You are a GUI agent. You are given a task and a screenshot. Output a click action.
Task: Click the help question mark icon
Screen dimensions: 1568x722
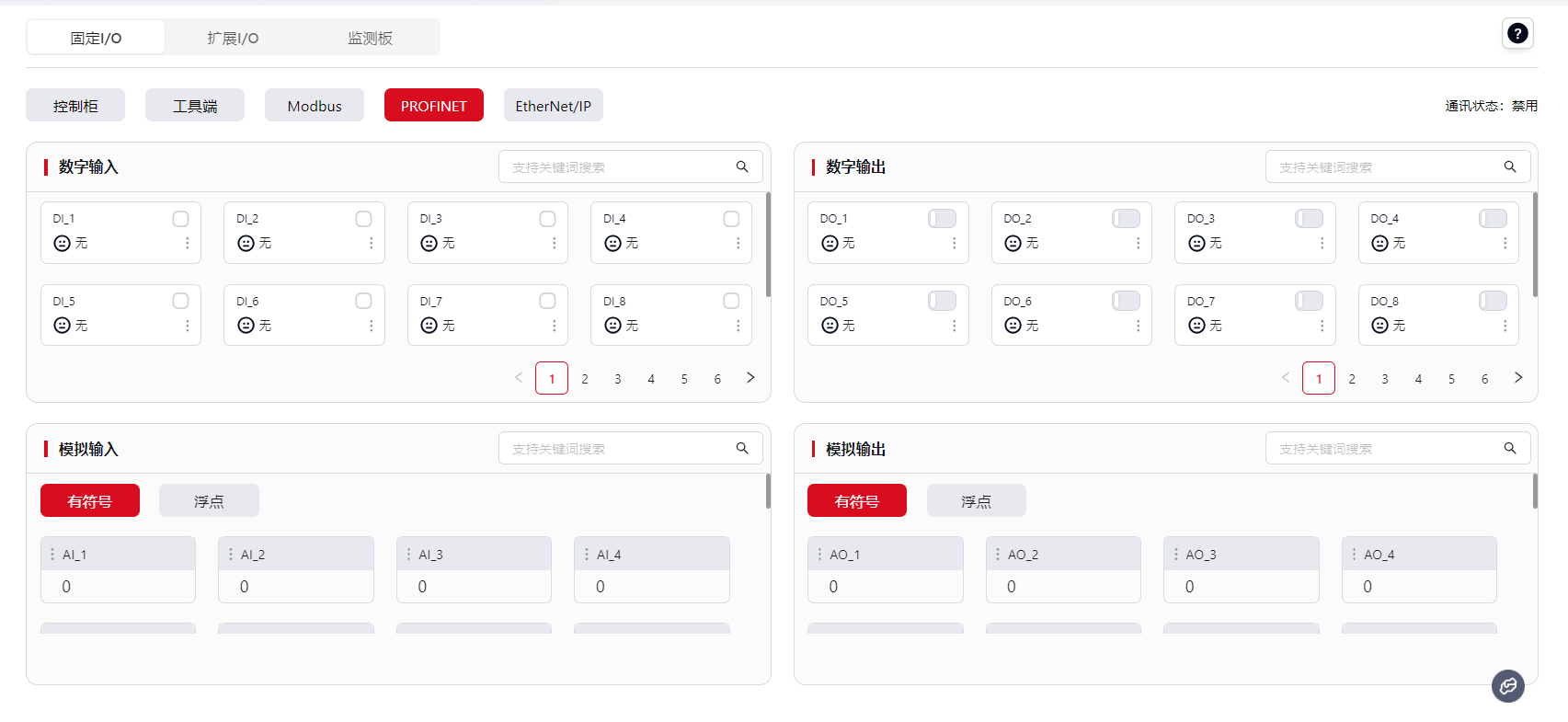pyautogui.click(x=1517, y=34)
